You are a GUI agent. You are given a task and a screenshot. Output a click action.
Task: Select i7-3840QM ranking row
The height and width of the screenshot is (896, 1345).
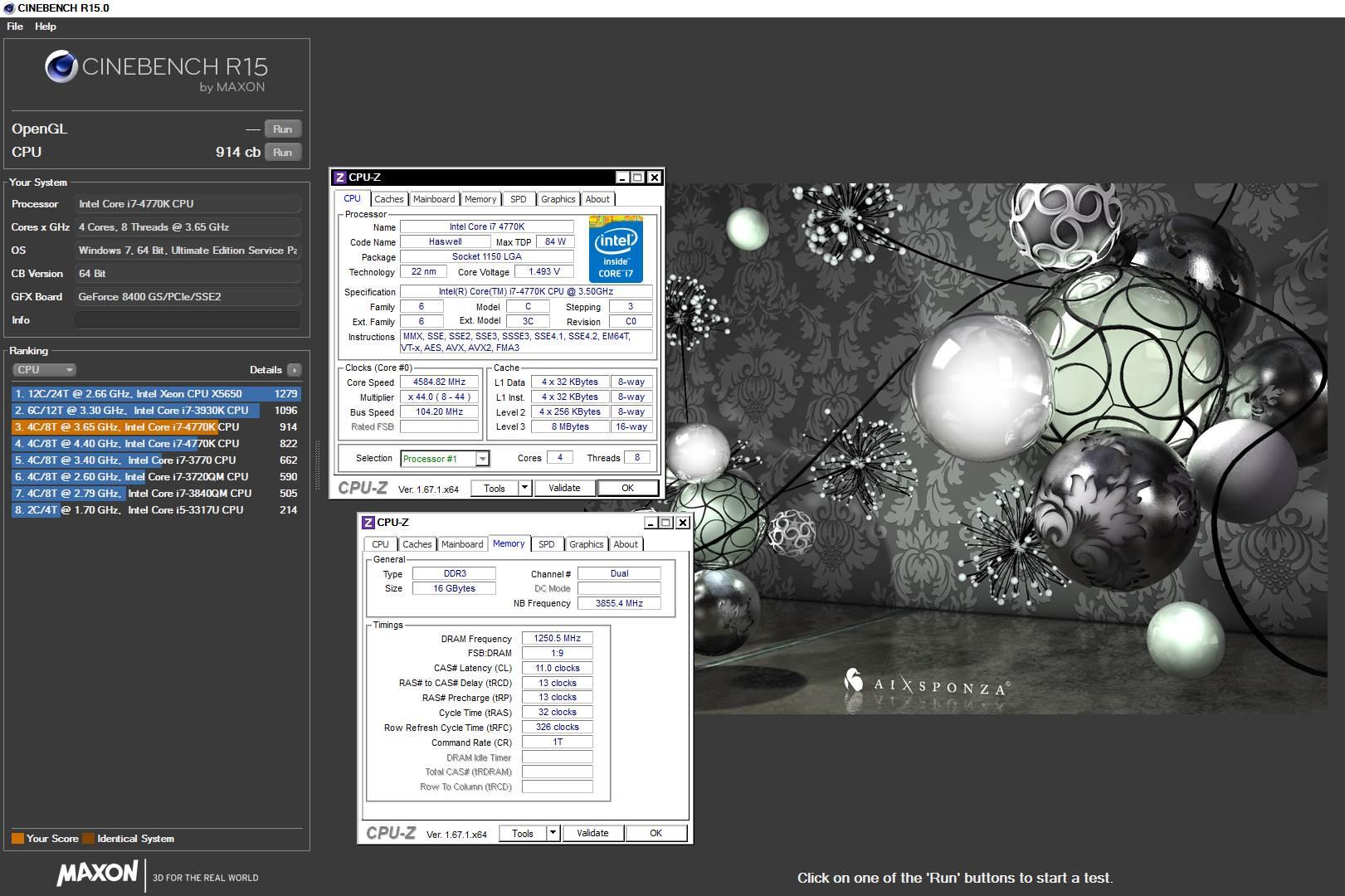point(156,494)
